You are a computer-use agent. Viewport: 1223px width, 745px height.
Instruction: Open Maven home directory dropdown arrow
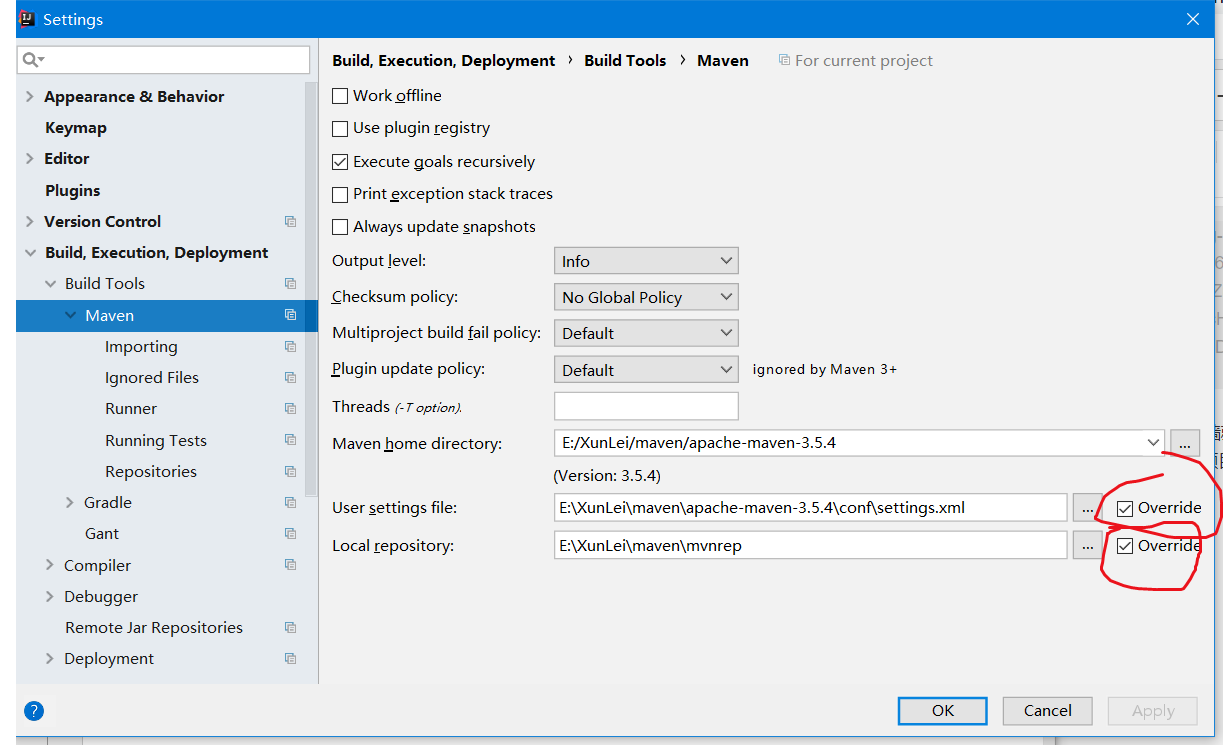tap(1153, 442)
